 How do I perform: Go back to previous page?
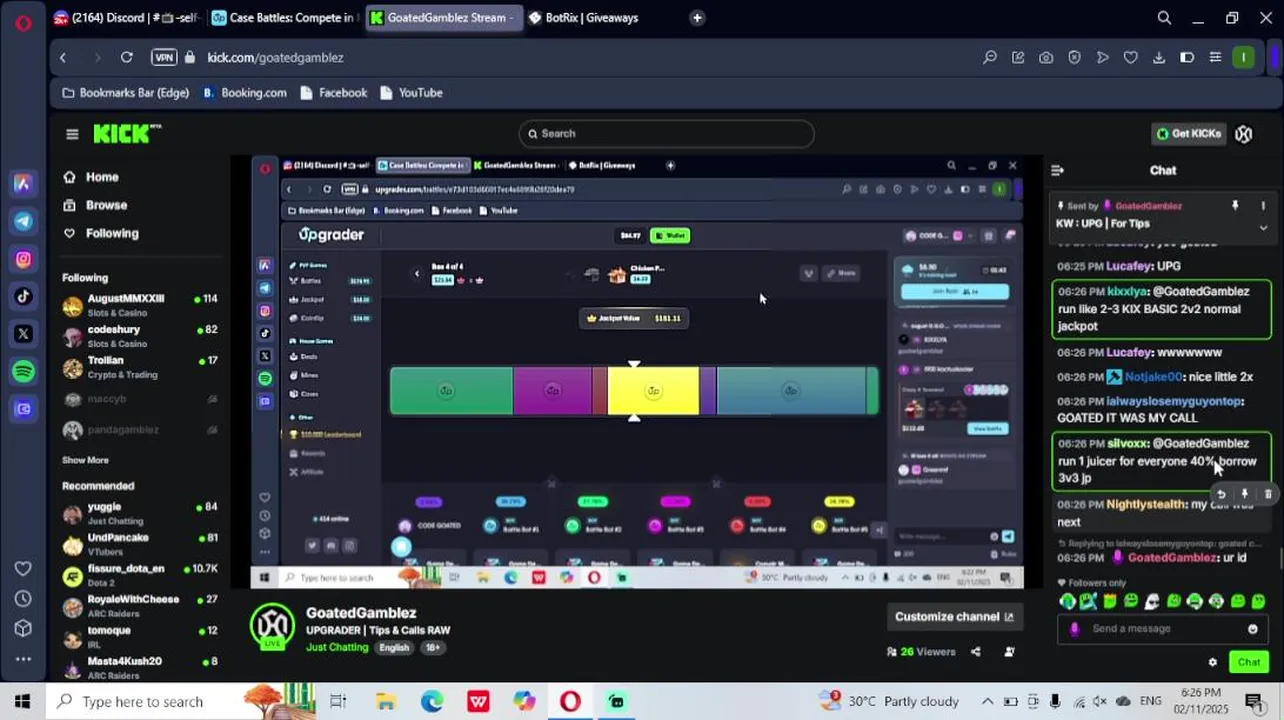pyautogui.click(x=63, y=58)
